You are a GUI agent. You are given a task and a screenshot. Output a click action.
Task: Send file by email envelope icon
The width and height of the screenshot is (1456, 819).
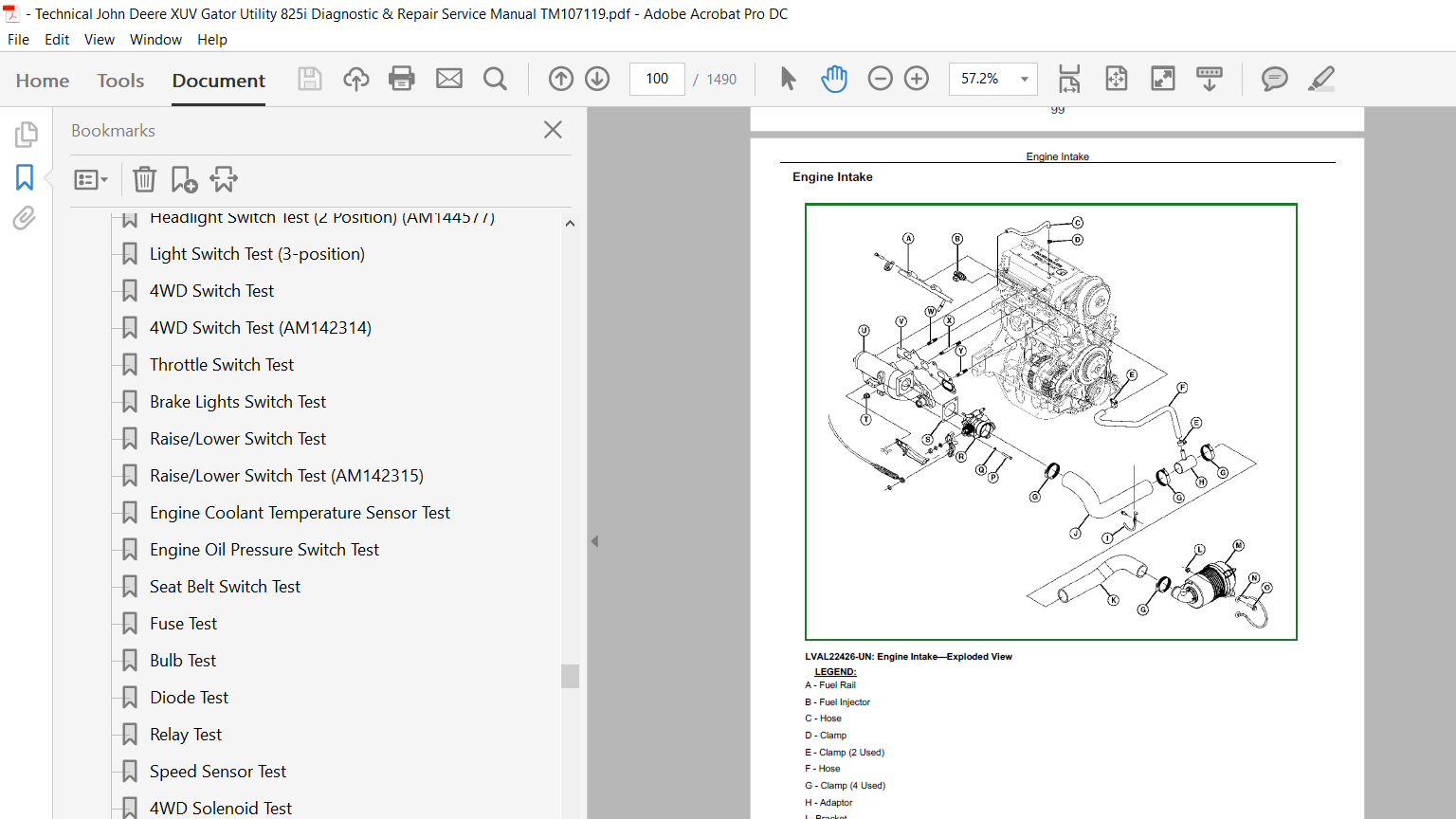[449, 79]
